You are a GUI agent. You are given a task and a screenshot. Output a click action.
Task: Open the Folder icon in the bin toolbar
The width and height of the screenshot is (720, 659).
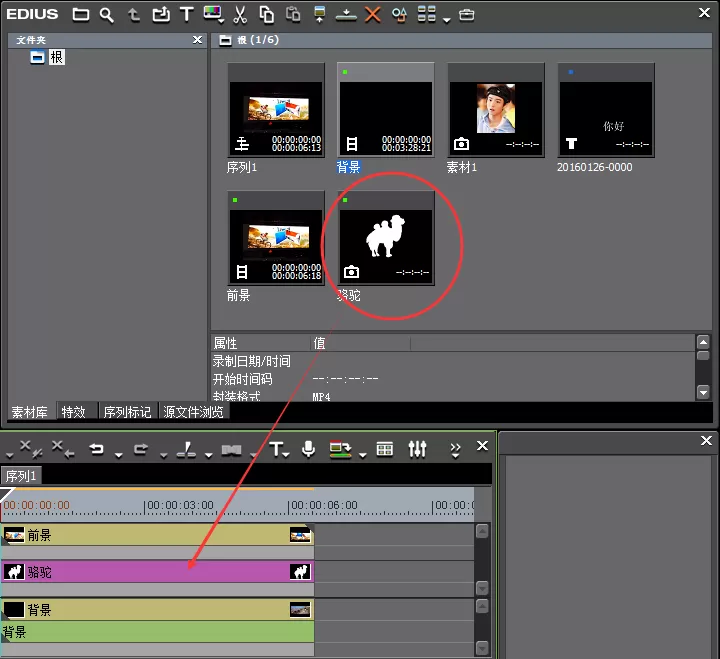[81, 15]
